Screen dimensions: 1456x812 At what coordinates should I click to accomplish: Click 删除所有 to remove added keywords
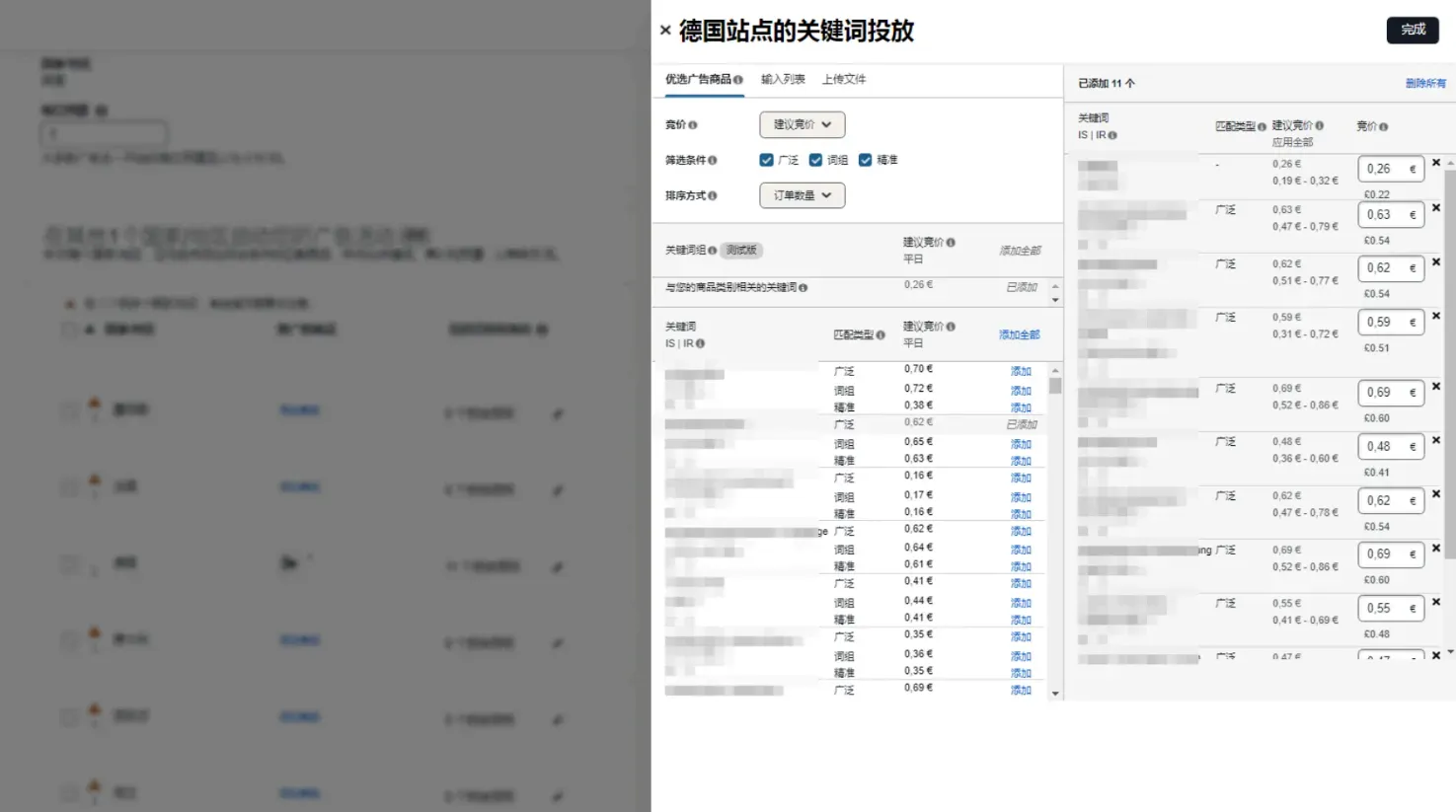1425,84
